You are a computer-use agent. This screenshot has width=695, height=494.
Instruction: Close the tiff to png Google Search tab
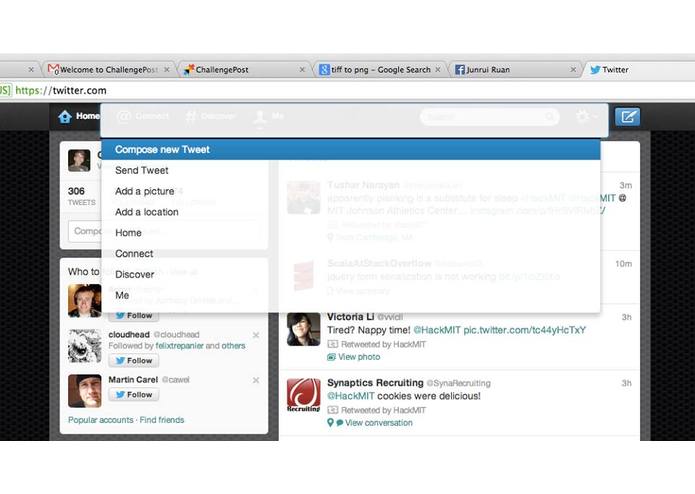[437, 70]
